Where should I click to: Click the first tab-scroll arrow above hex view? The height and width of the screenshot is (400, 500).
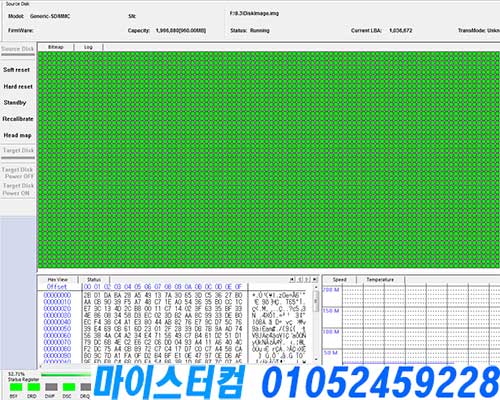(292, 279)
